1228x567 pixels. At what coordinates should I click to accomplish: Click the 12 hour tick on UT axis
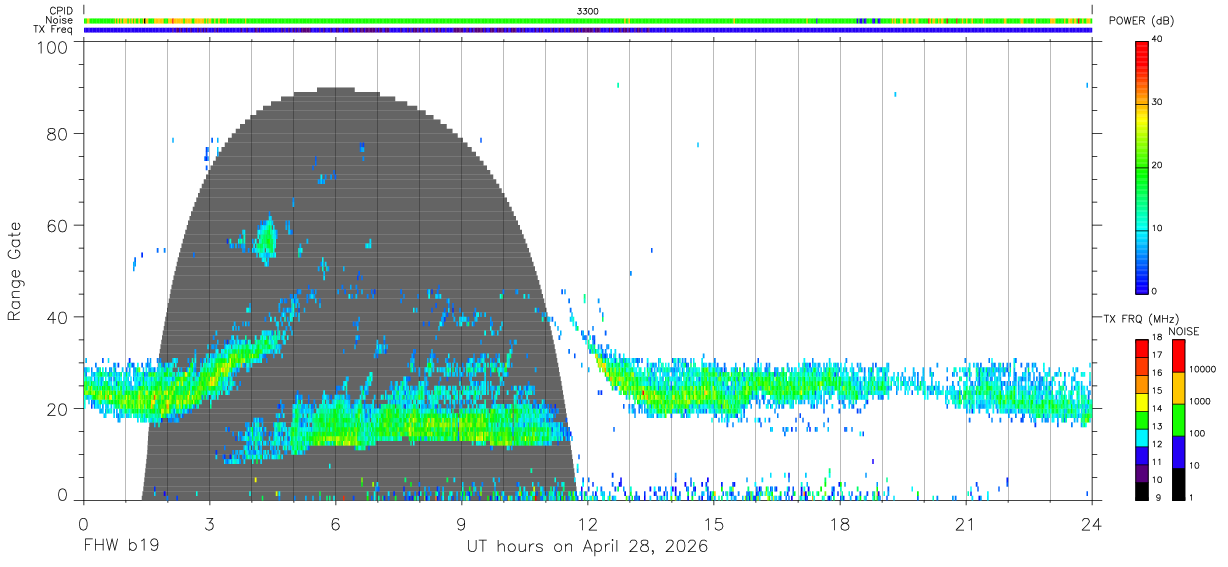click(x=587, y=524)
